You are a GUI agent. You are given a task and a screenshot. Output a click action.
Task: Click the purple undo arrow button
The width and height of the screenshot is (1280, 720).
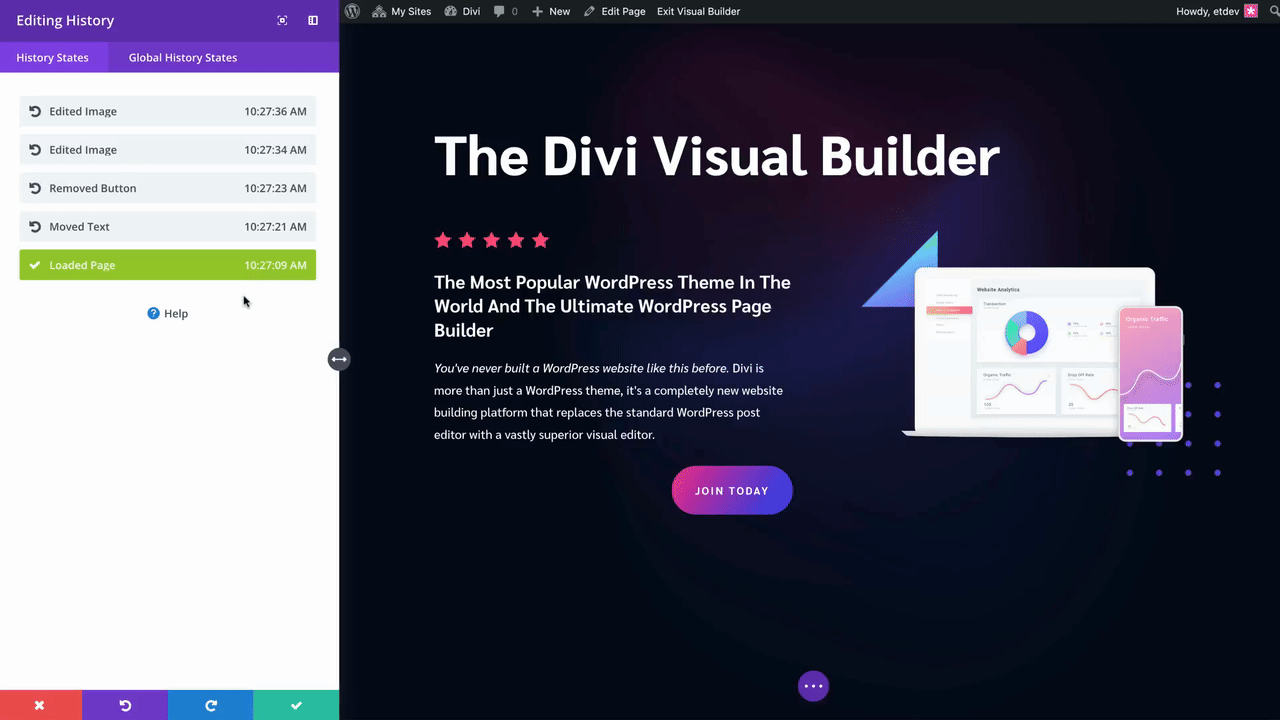point(125,705)
